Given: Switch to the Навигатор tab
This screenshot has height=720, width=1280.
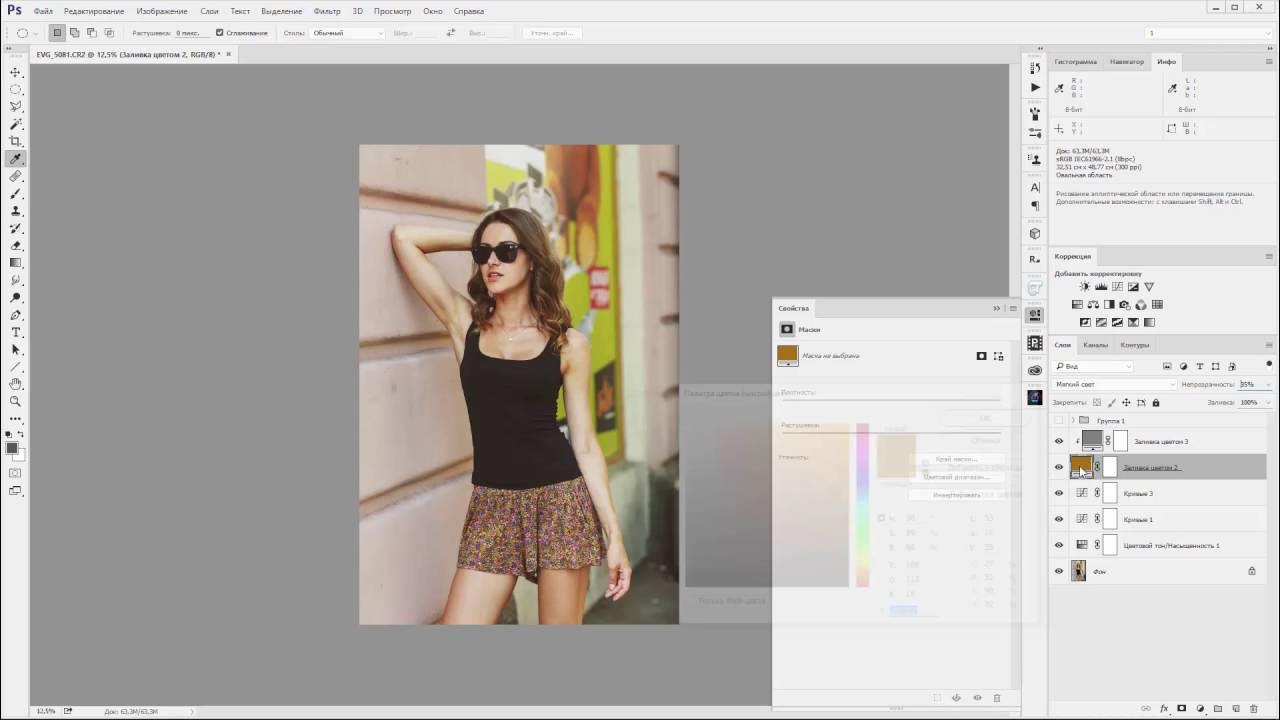Looking at the screenshot, I should (x=1127, y=62).
